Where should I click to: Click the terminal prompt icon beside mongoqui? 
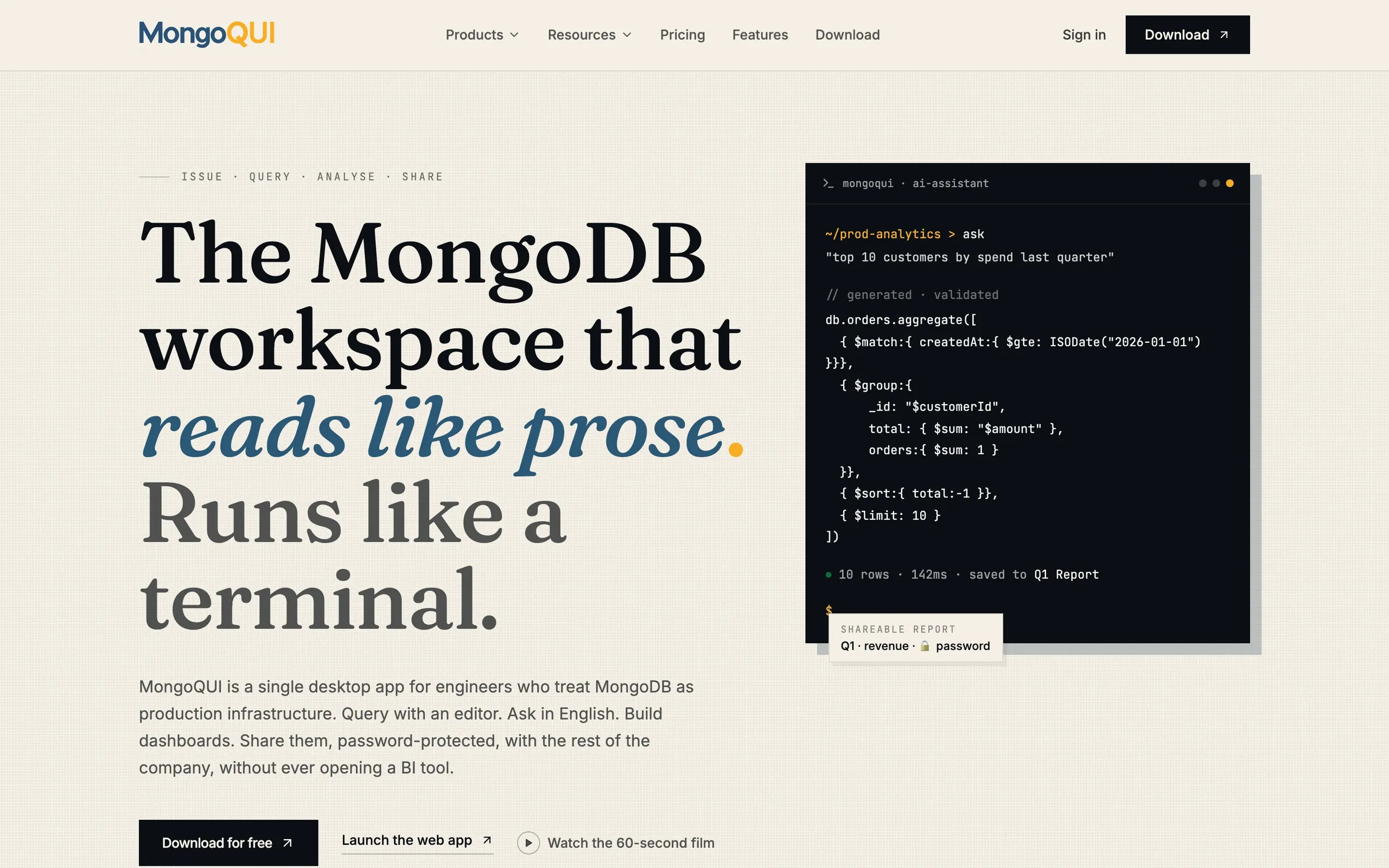(827, 183)
